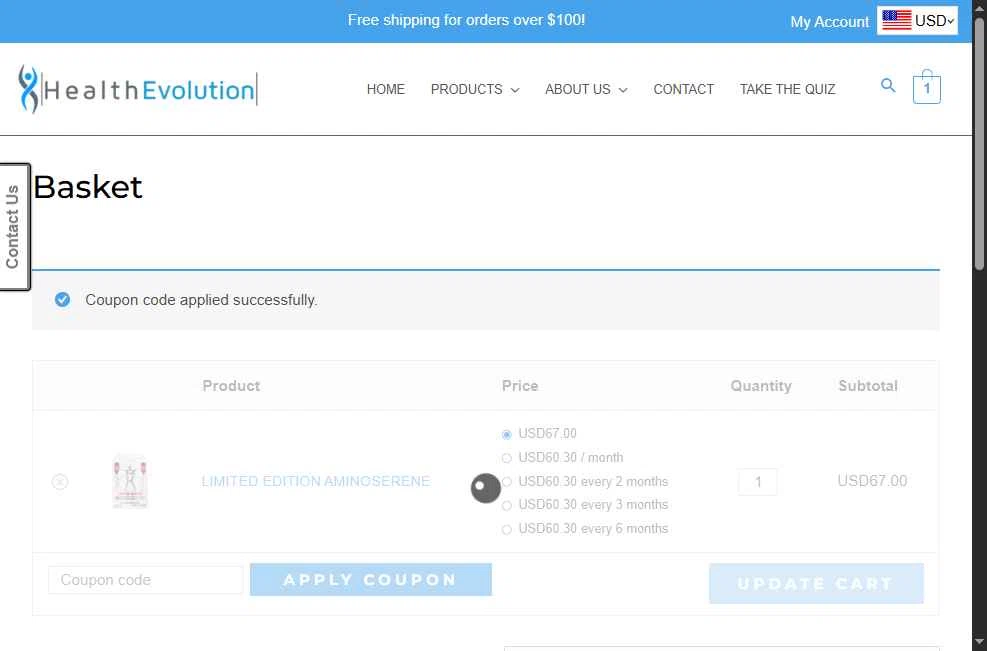Remove Aminoserene item with the X icon

pyautogui.click(x=60, y=482)
